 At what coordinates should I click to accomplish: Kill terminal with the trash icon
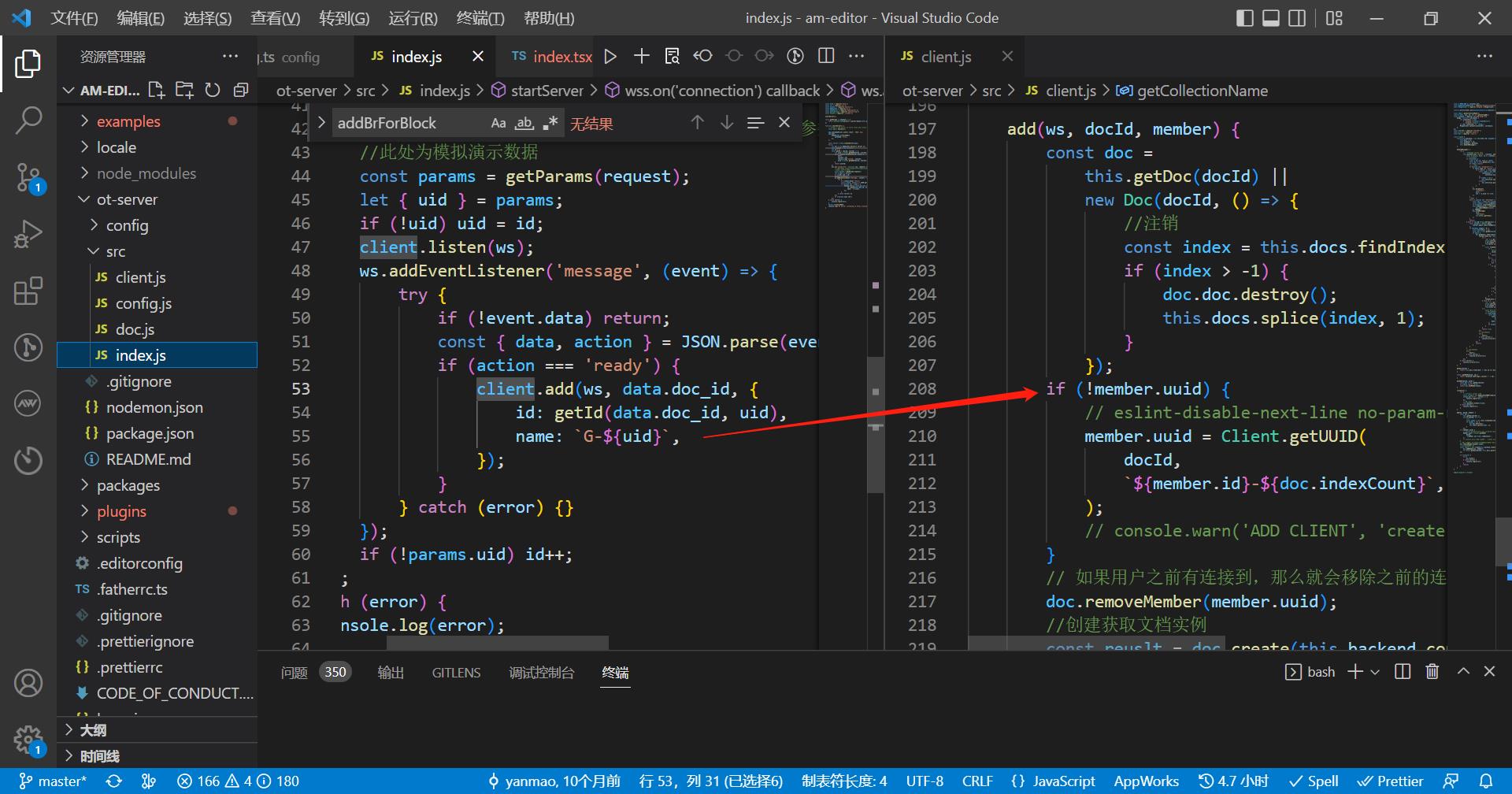coord(1432,672)
